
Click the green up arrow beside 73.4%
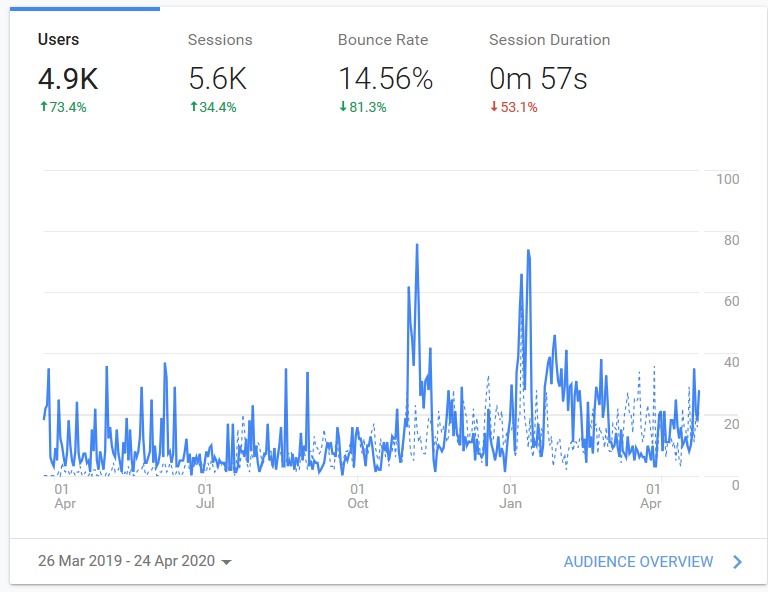click(43, 107)
